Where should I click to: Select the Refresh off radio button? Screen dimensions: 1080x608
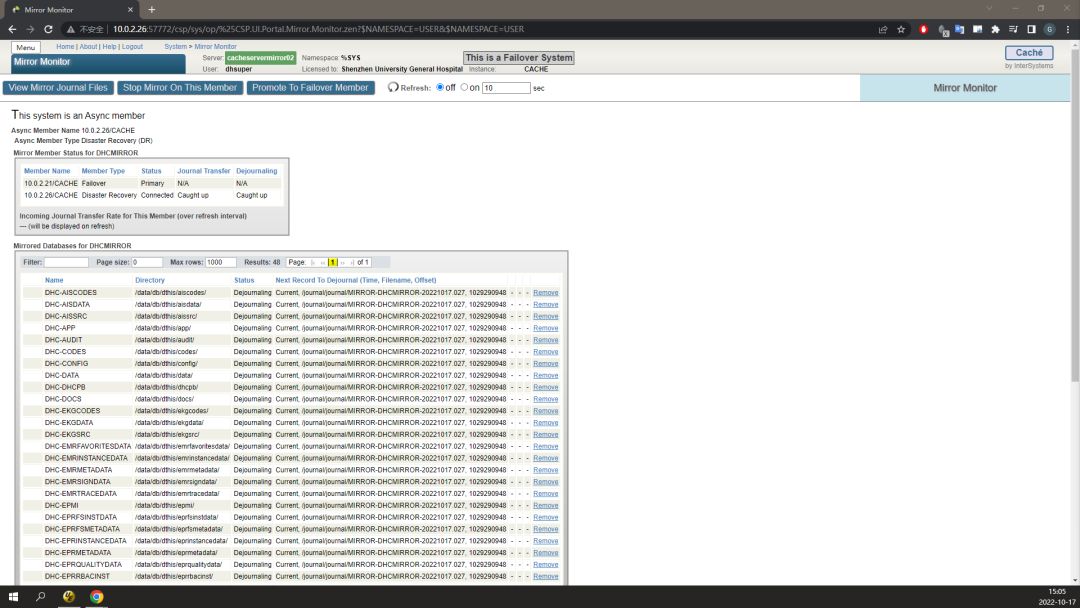click(x=440, y=87)
